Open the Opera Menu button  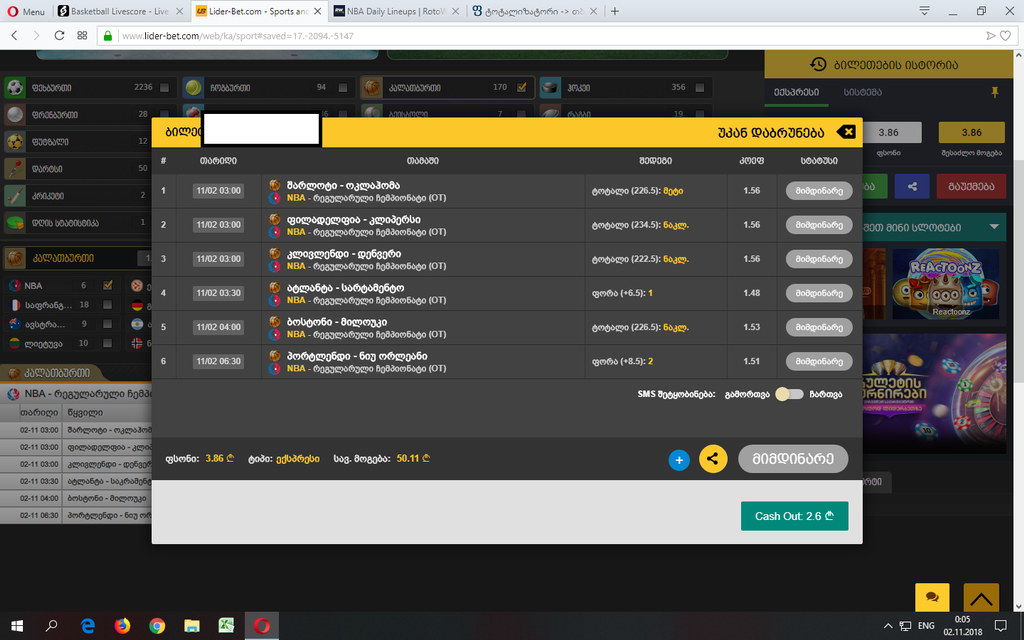pos(26,11)
